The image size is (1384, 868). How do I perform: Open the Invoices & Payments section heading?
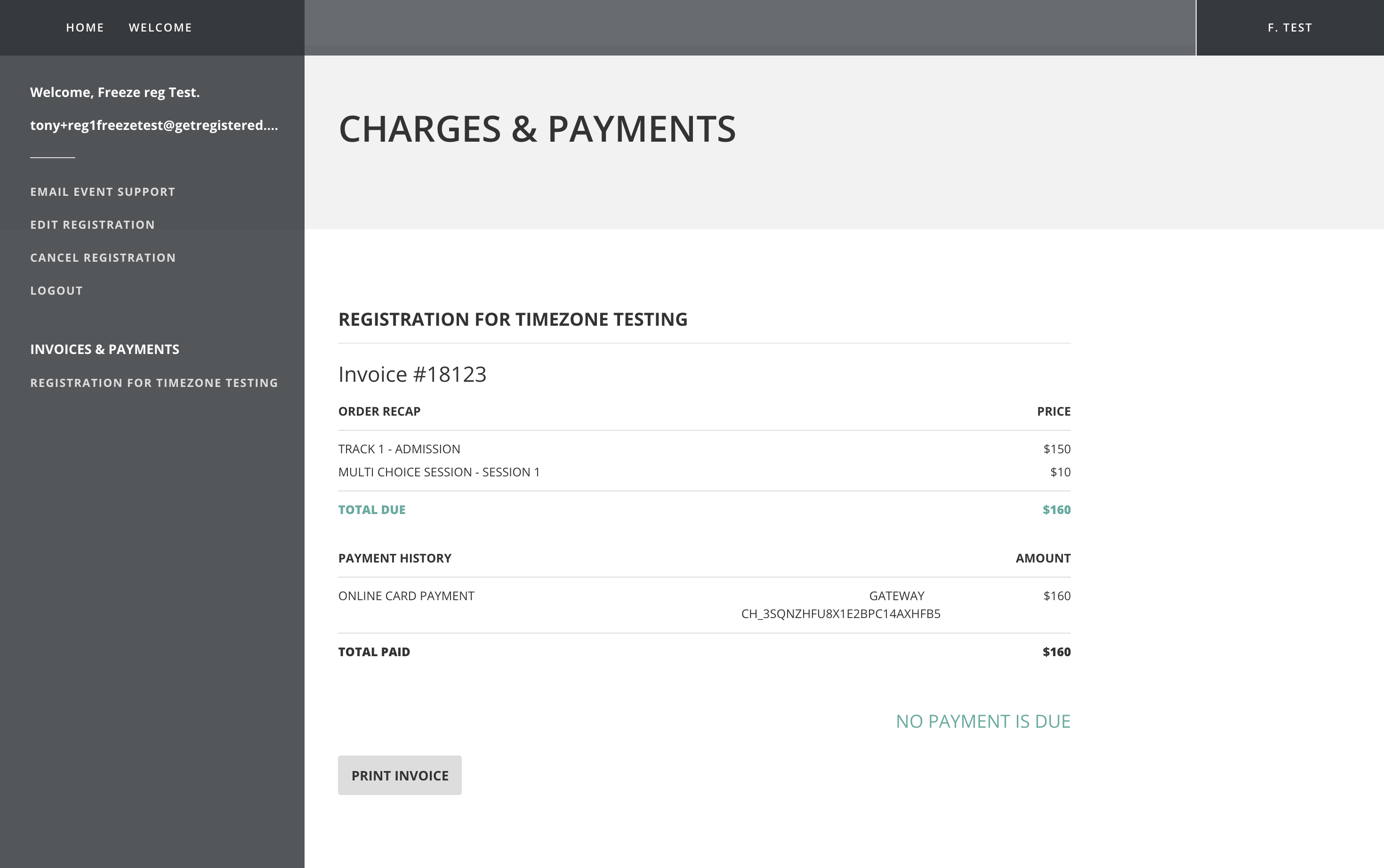[x=105, y=349]
